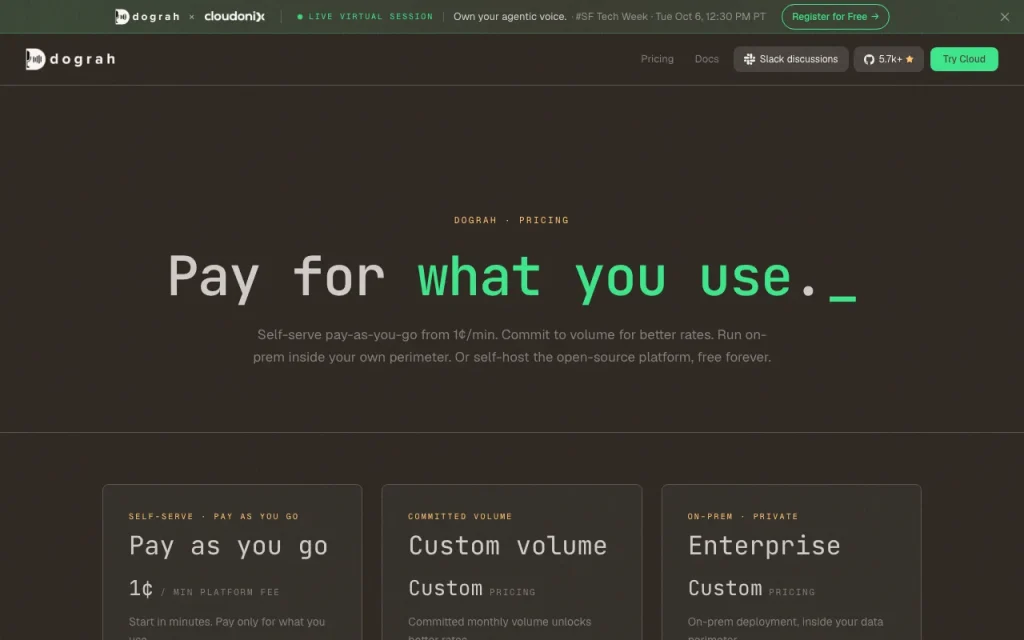Click the '#SF Tech Week' date text
This screenshot has height=640, width=1024.
[x=670, y=16]
